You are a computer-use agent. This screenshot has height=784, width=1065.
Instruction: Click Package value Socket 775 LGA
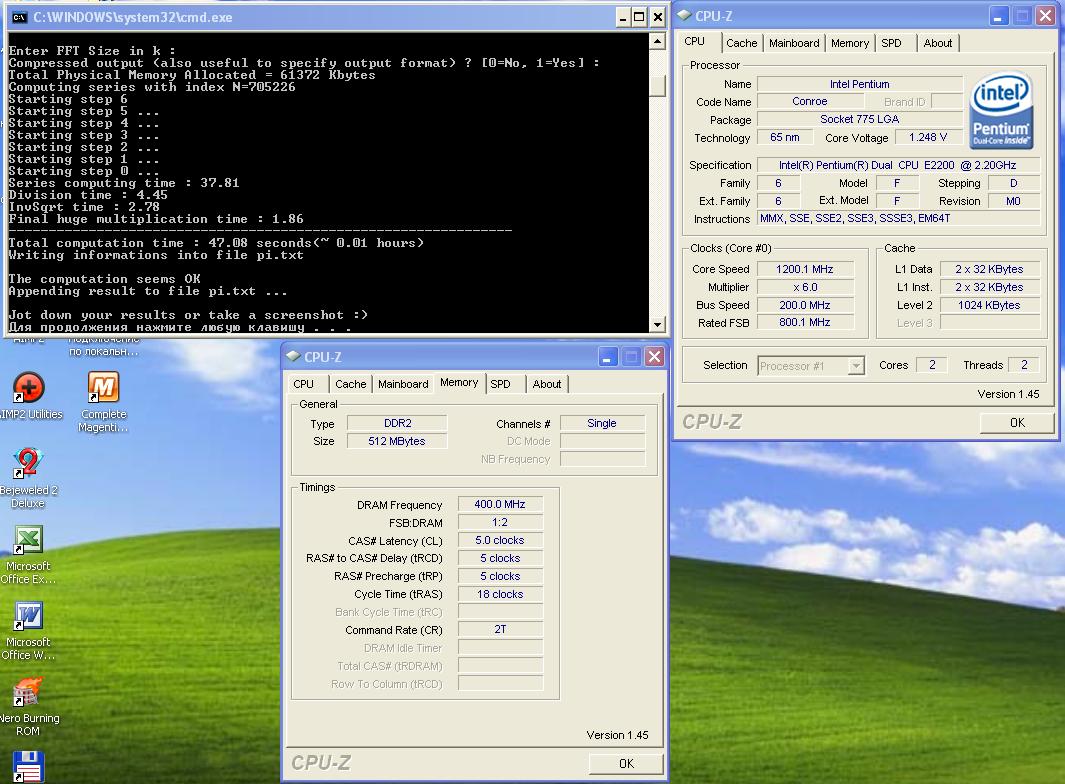859,119
